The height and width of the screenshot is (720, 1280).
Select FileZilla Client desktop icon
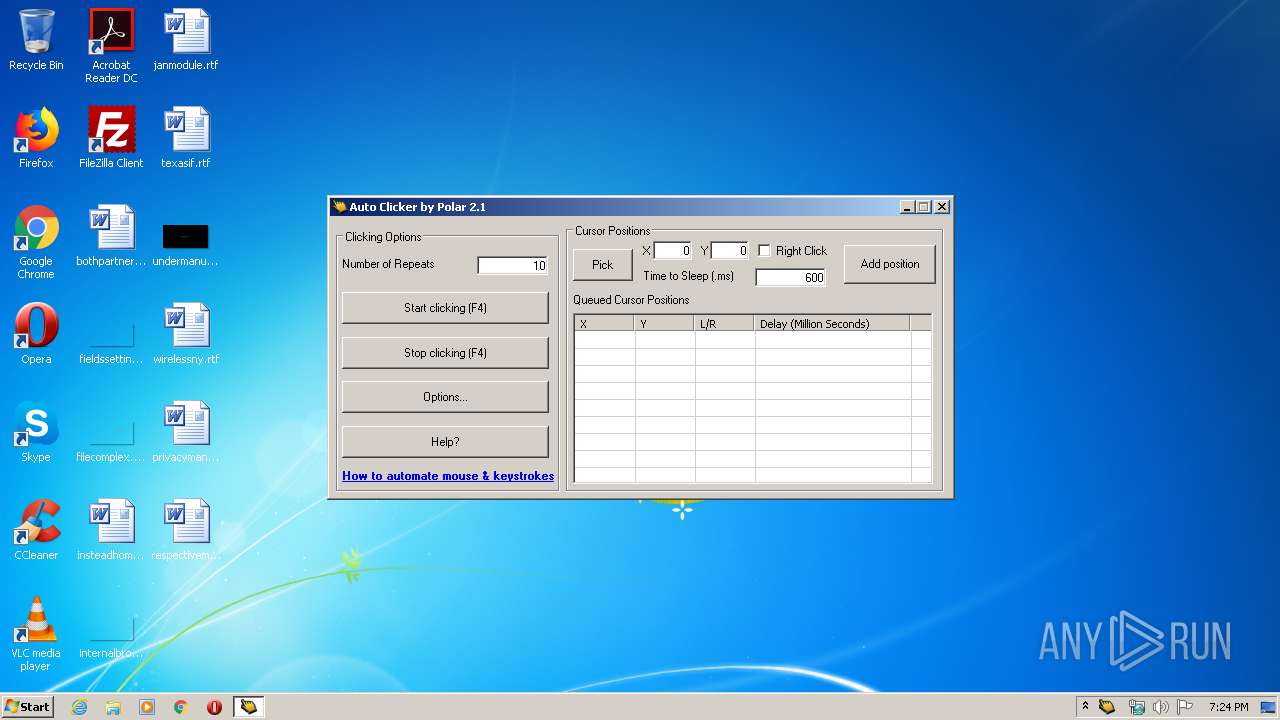click(x=111, y=139)
